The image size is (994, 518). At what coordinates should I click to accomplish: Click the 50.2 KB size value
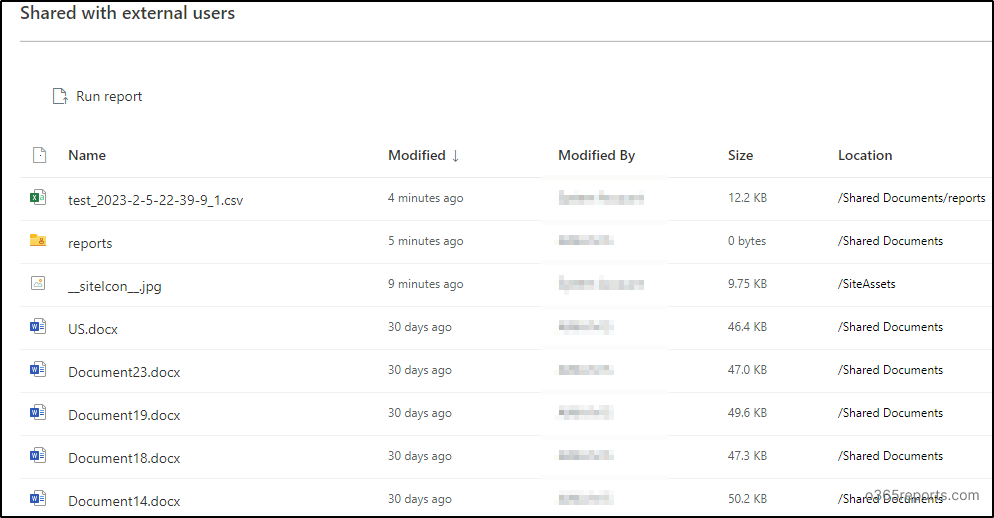click(747, 499)
